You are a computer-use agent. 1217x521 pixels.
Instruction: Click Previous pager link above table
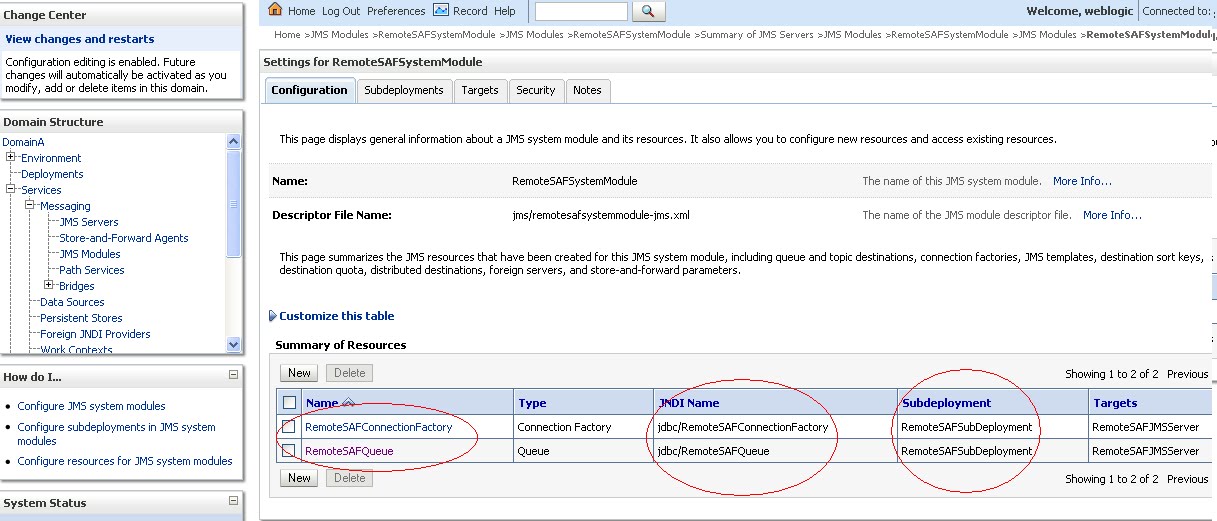point(1188,374)
